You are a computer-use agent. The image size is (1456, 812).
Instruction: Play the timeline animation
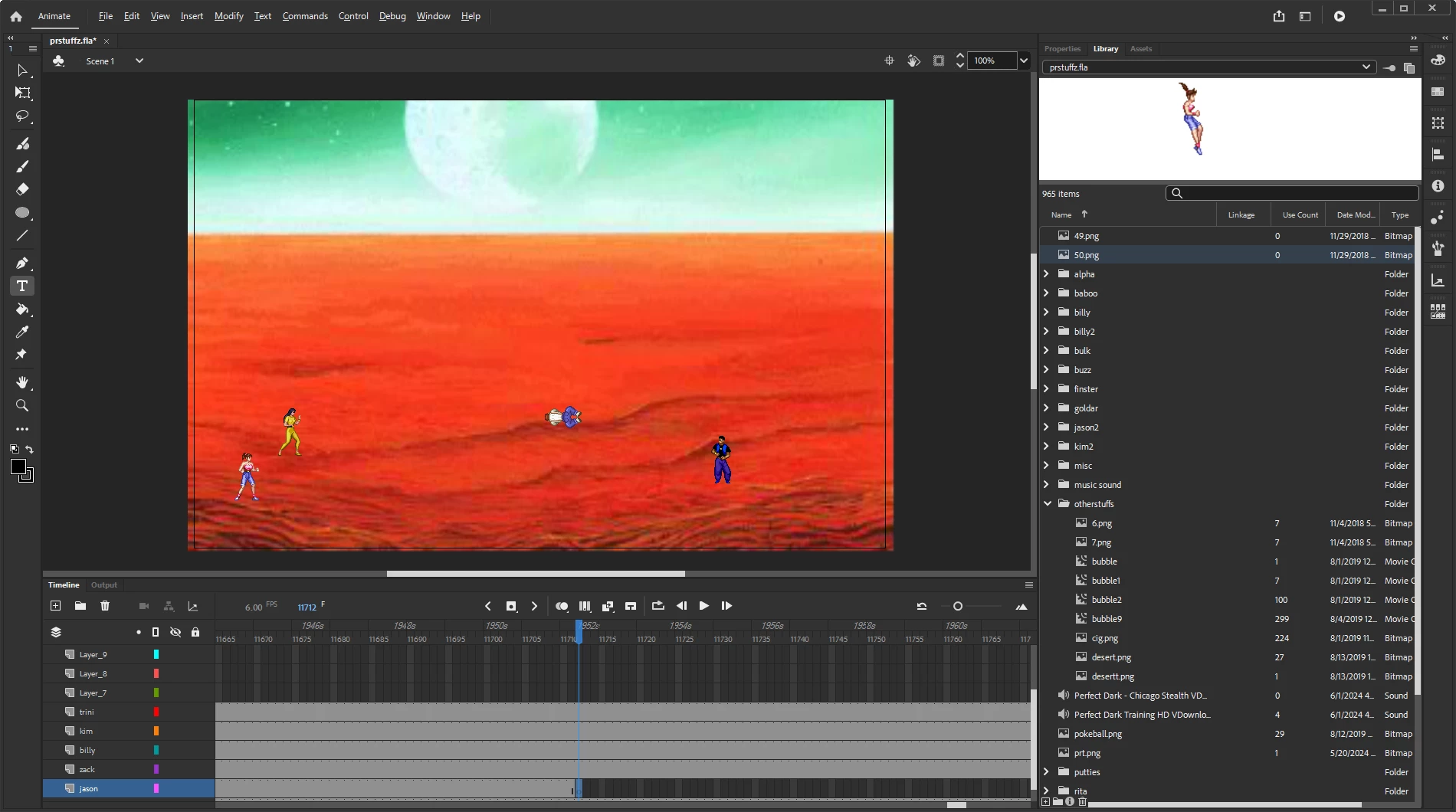[703, 606]
